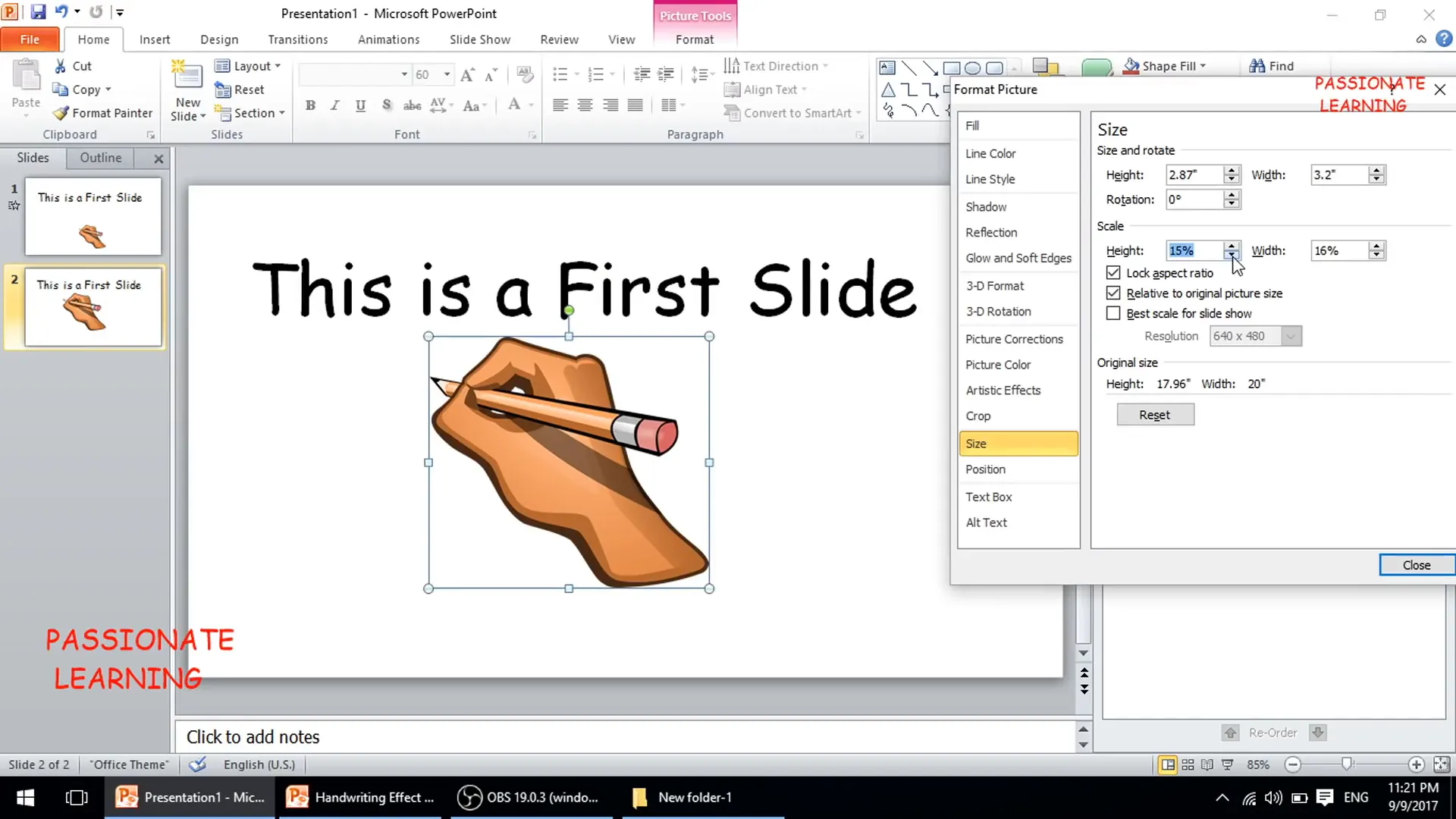
Task: Apply text Shadow formatting
Action: [387, 105]
